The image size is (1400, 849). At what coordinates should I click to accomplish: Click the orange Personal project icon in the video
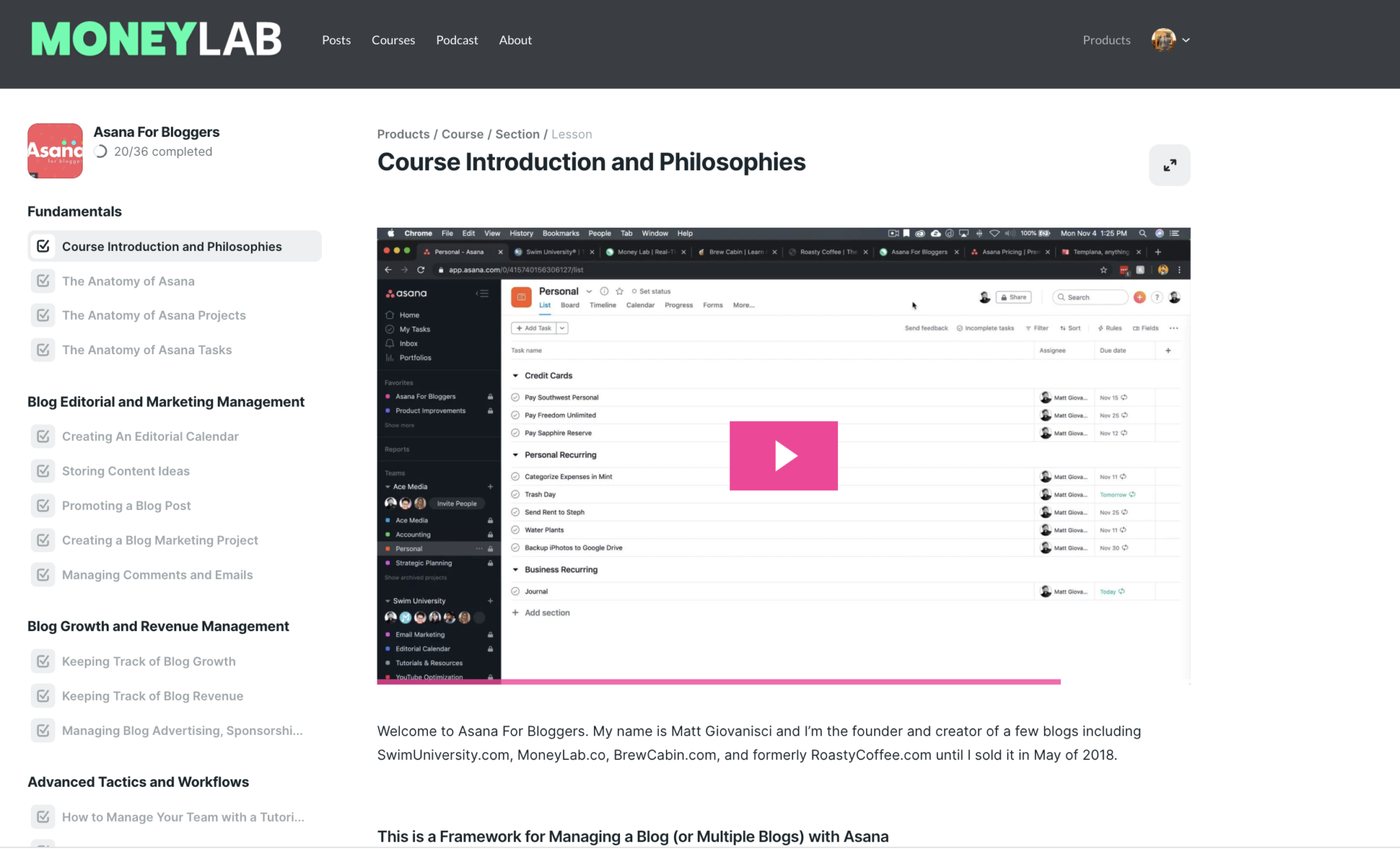521,297
